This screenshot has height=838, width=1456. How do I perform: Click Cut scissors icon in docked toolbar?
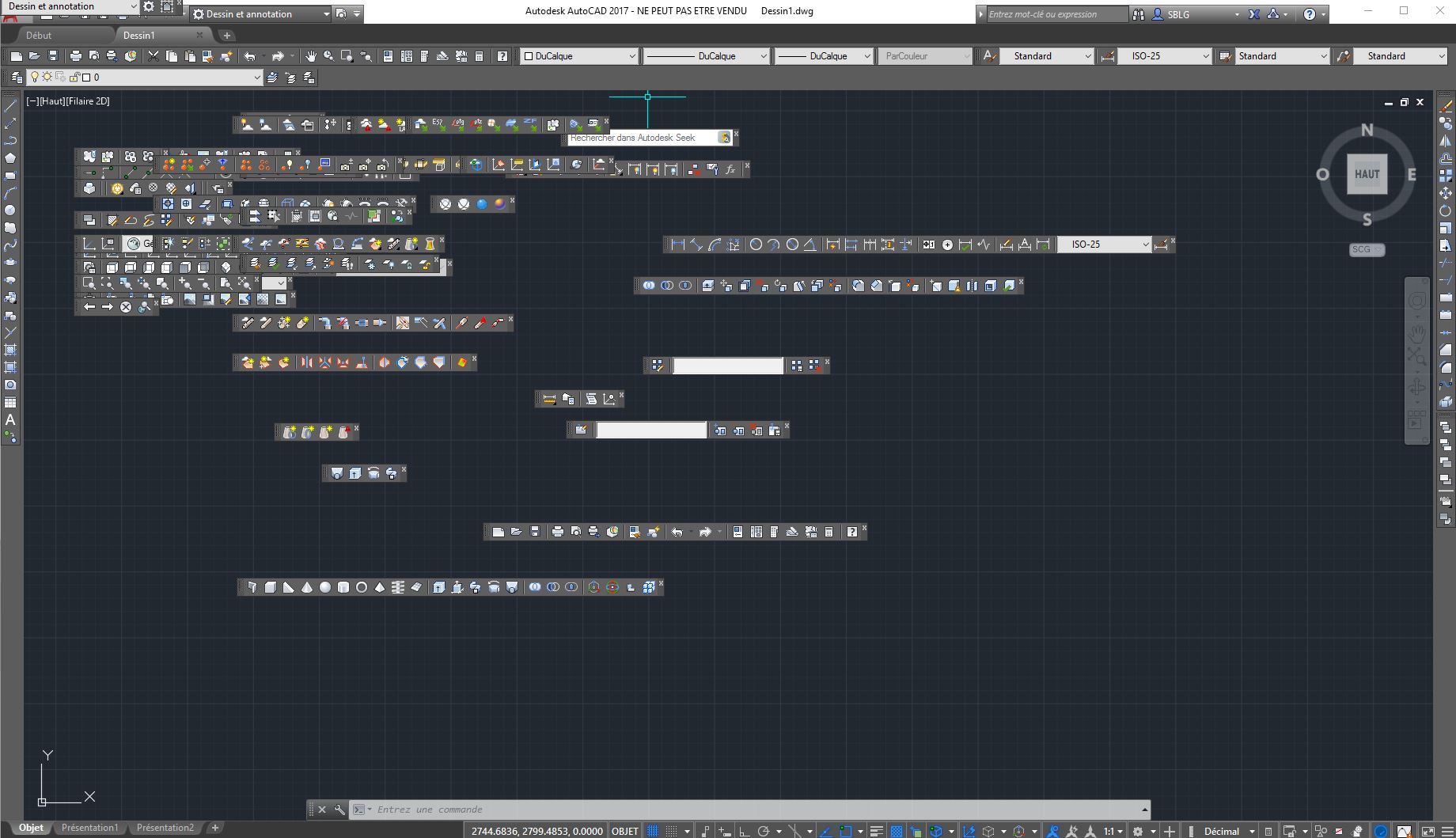(154, 56)
